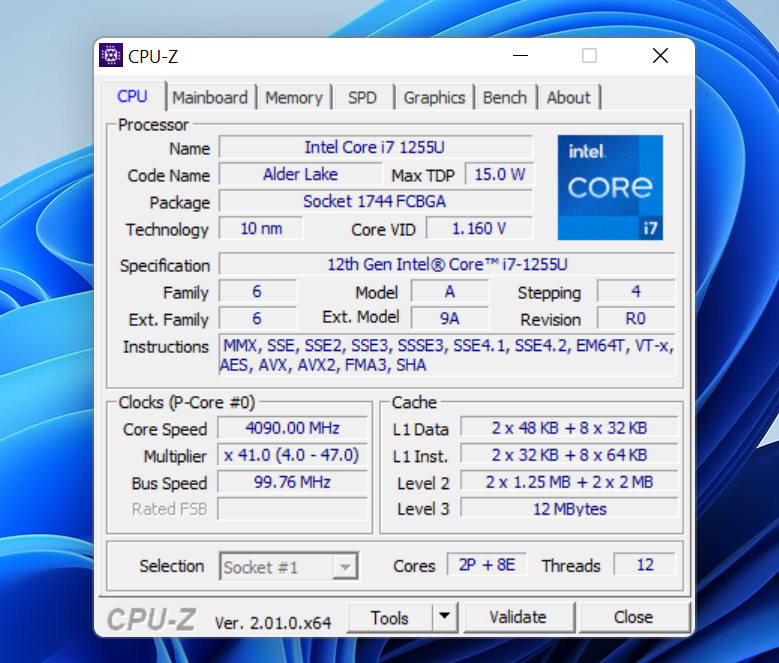Minimize the CPU-Z window

520,56
